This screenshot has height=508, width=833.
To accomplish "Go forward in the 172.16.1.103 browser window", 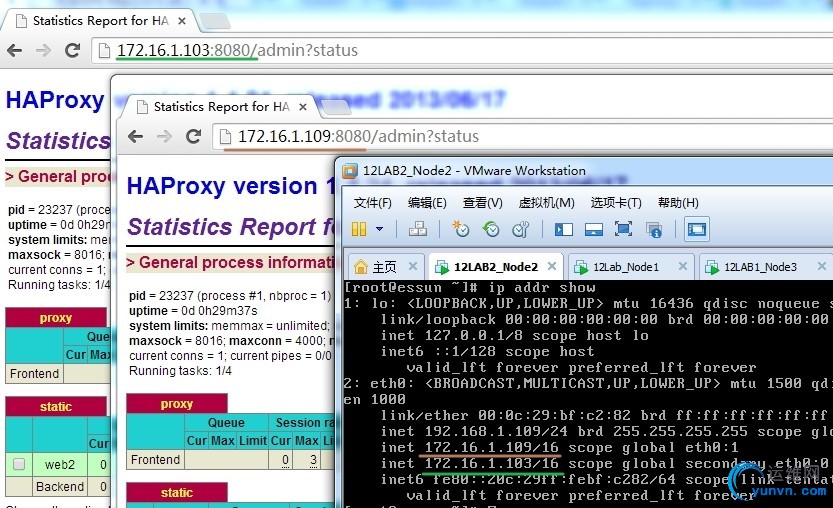I will pos(44,50).
